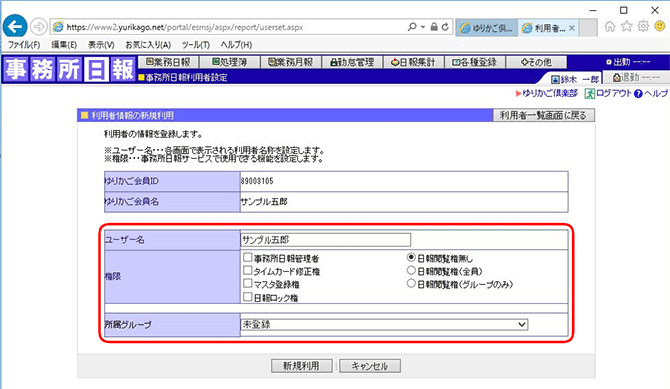This screenshot has height=389, width=670.
Task: Open address bar search magnifier
Action: pos(411,27)
